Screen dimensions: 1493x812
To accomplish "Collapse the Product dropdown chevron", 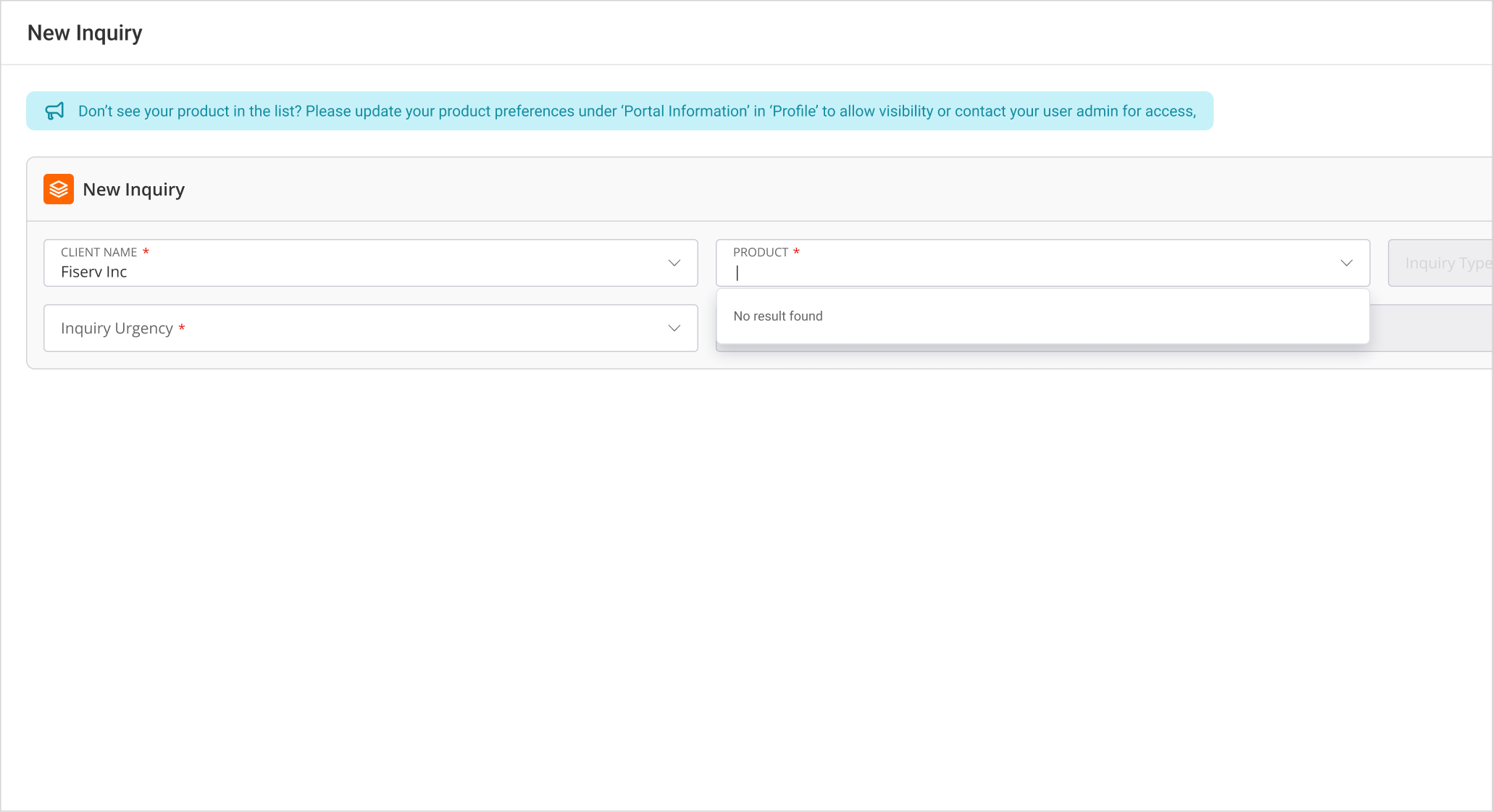I will point(1346,263).
